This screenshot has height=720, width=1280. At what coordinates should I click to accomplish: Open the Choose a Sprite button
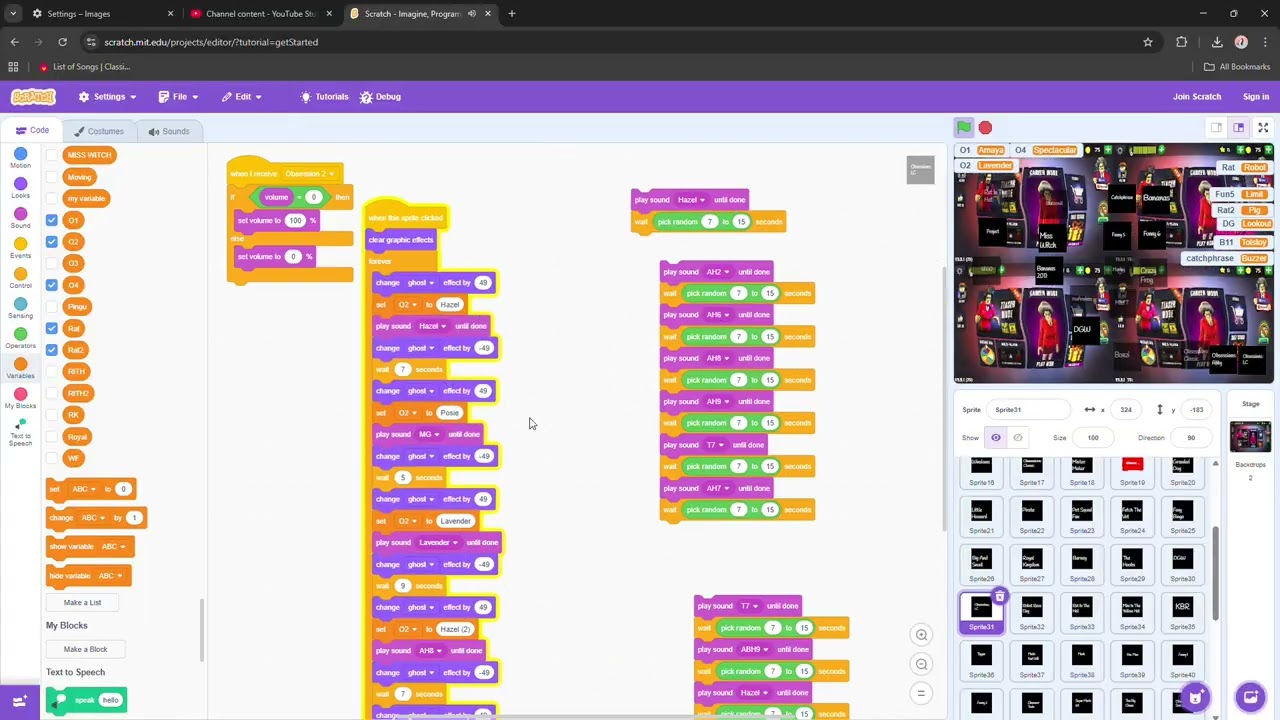1196,696
